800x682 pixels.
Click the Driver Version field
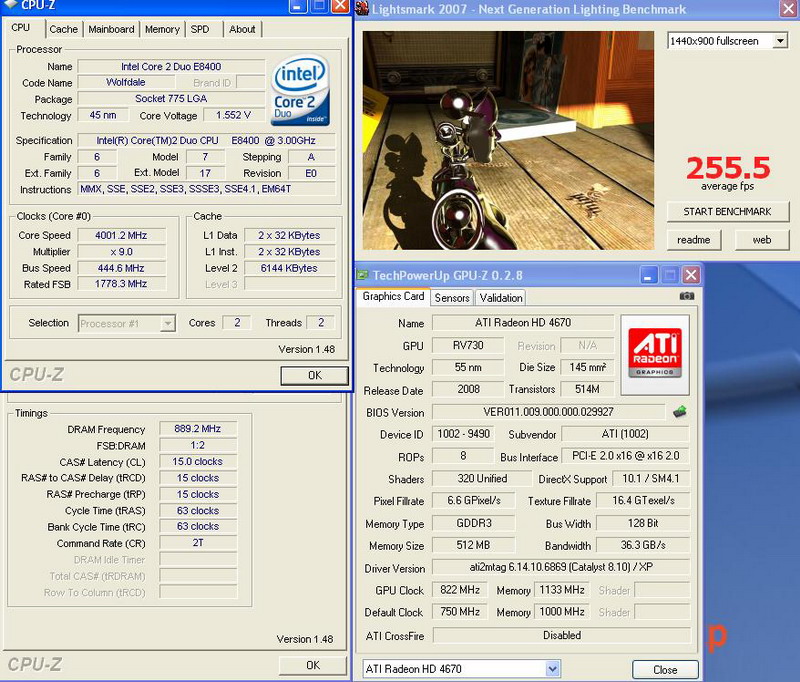[x=561, y=567]
